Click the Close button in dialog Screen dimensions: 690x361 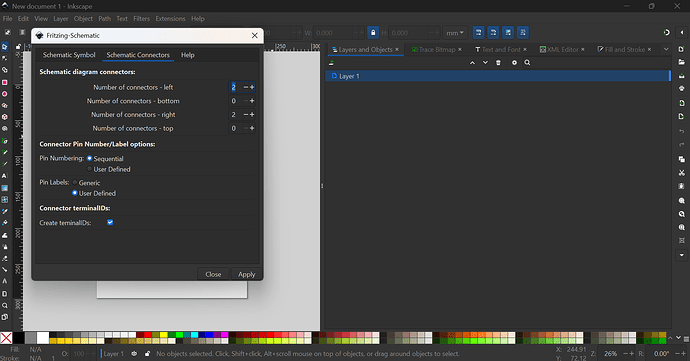(x=213, y=274)
